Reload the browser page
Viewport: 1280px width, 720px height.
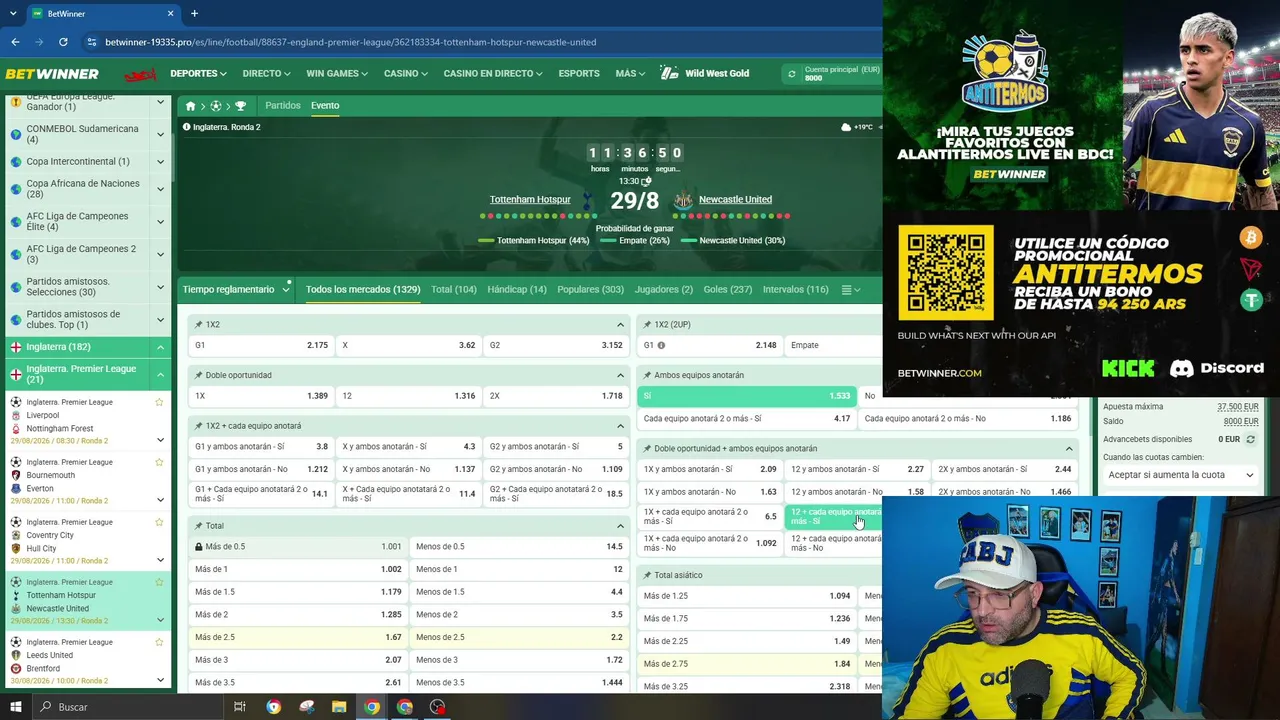point(63,42)
